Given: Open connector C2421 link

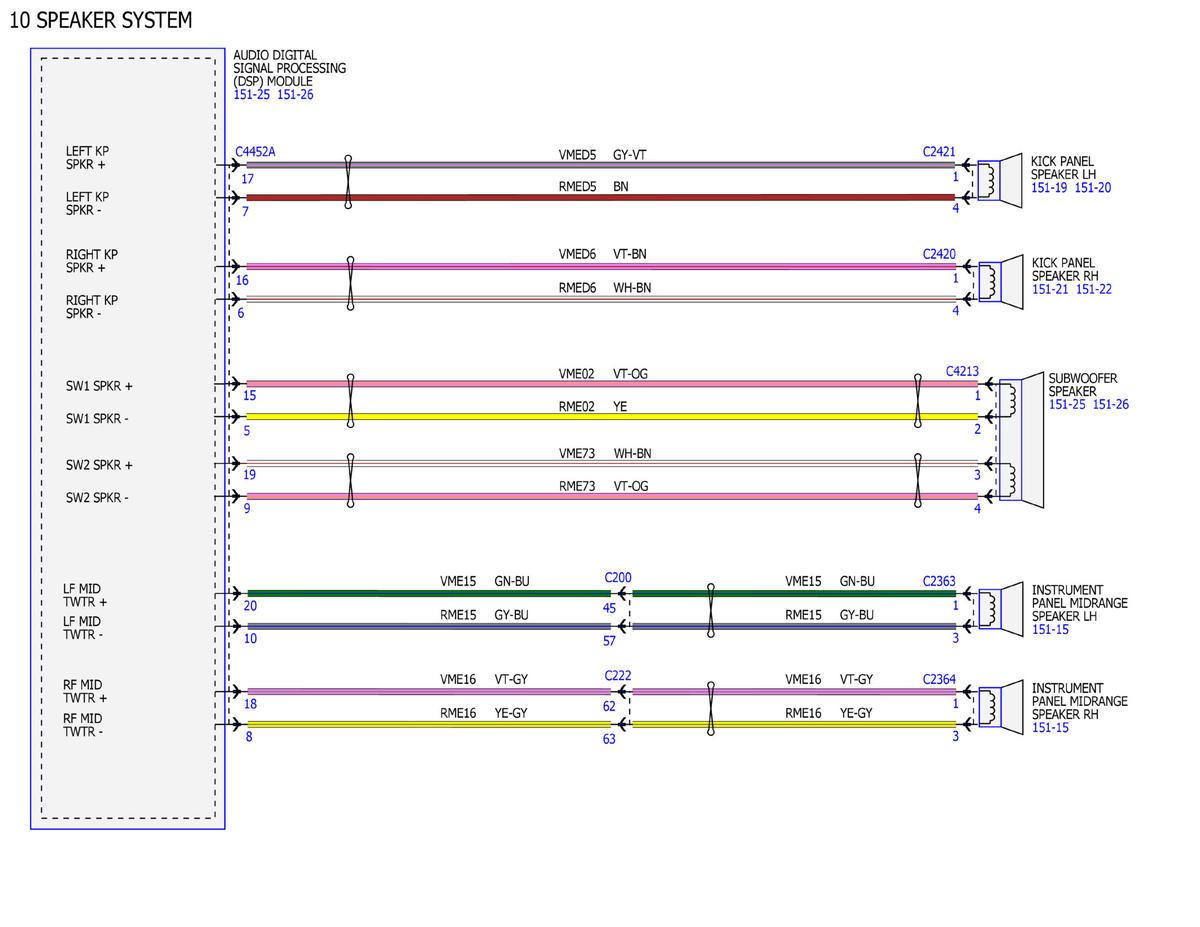Looking at the screenshot, I should (x=939, y=152).
